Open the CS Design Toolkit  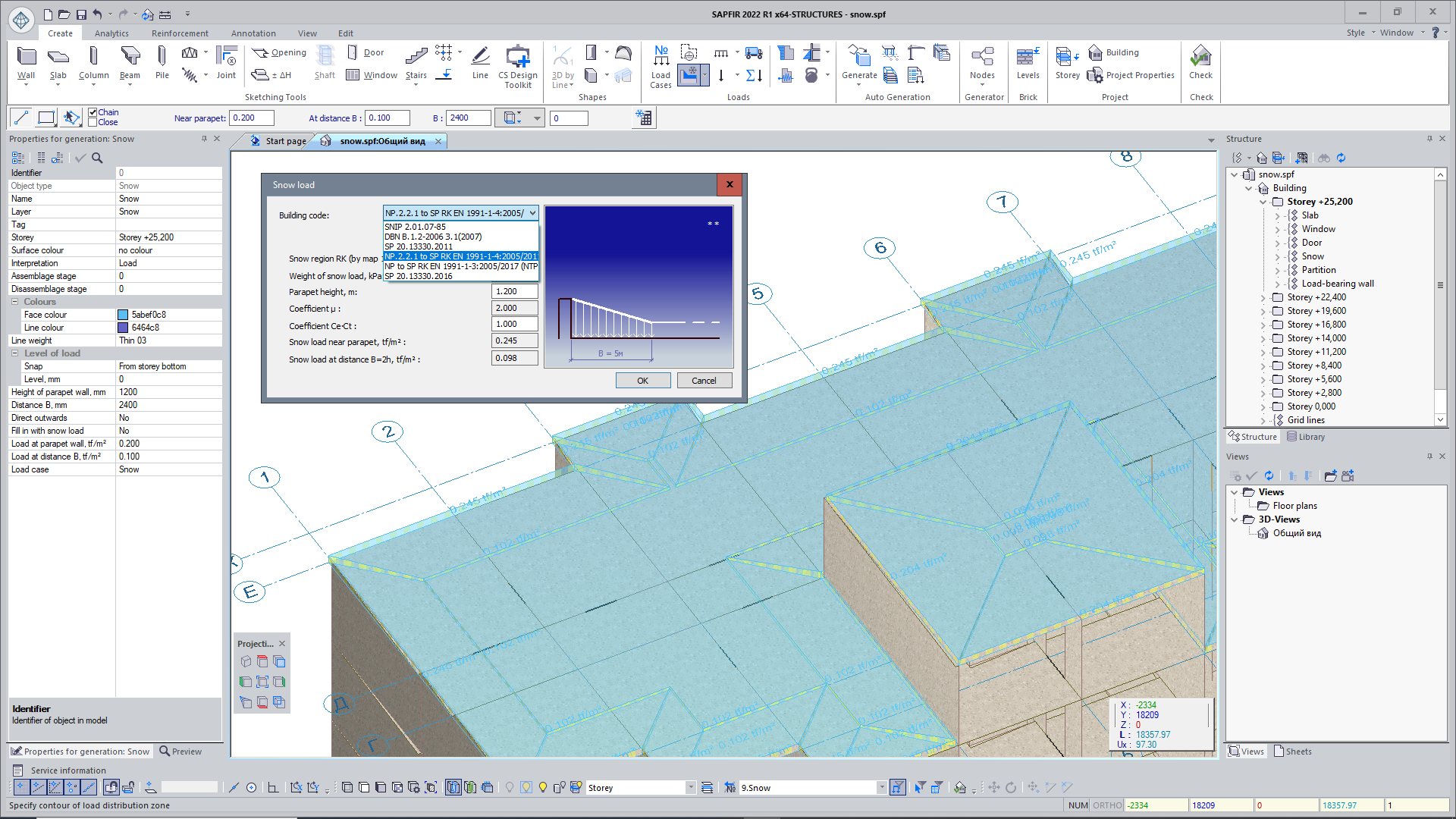pos(517,57)
